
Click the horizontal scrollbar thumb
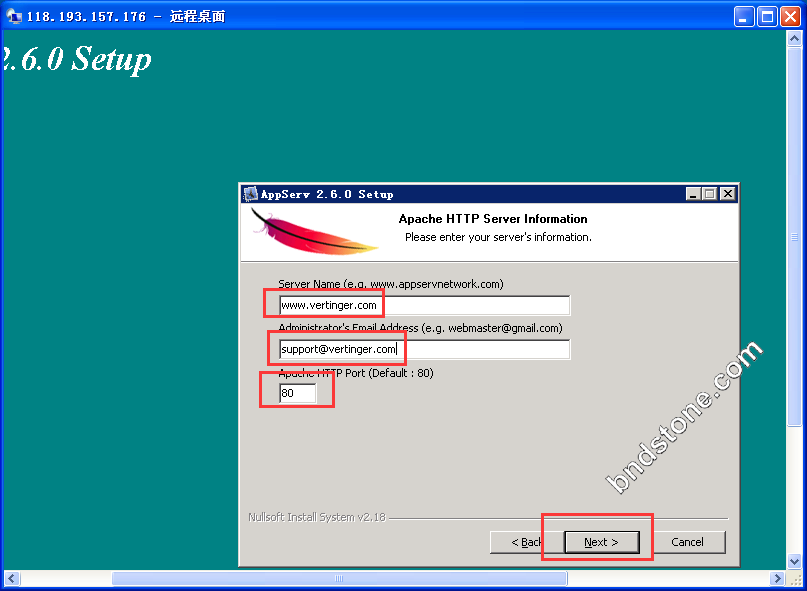click(x=339, y=578)
